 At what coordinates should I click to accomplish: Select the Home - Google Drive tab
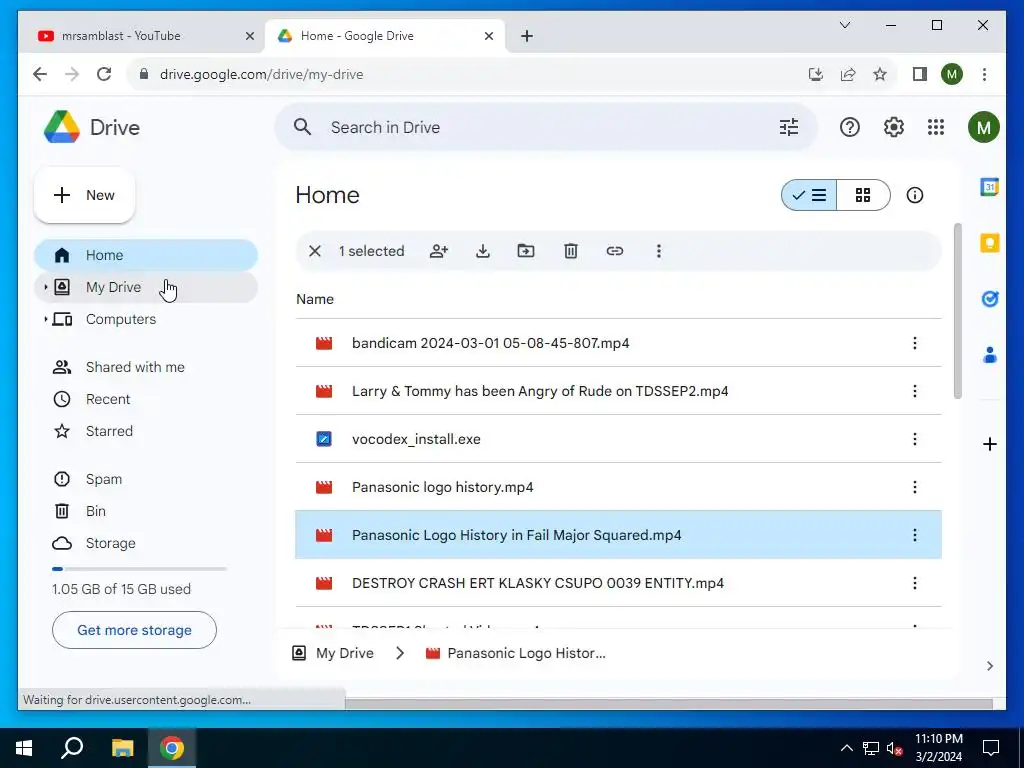pyautogui.click(x=384, y=36)
